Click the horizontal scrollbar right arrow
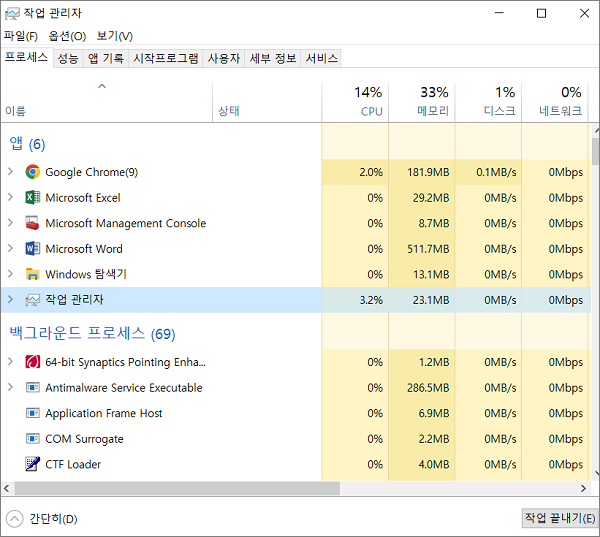 click(x=583, y=488)
